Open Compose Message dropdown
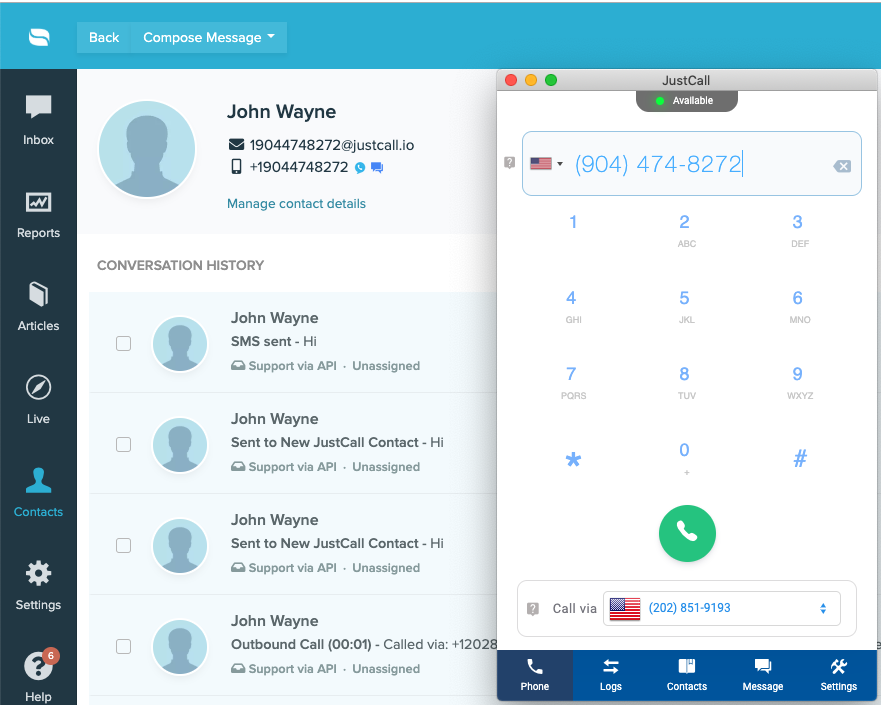Screen dimensions: 881x705 [208, 38]
